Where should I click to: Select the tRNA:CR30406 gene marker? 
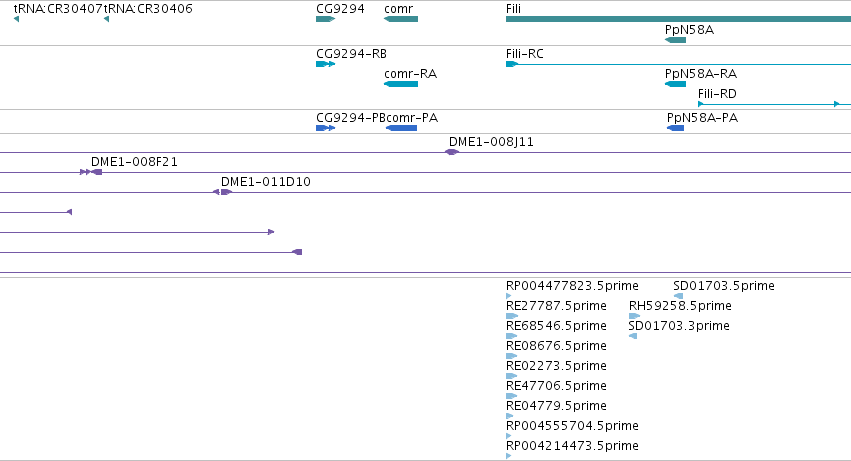[x=106, y=19]
